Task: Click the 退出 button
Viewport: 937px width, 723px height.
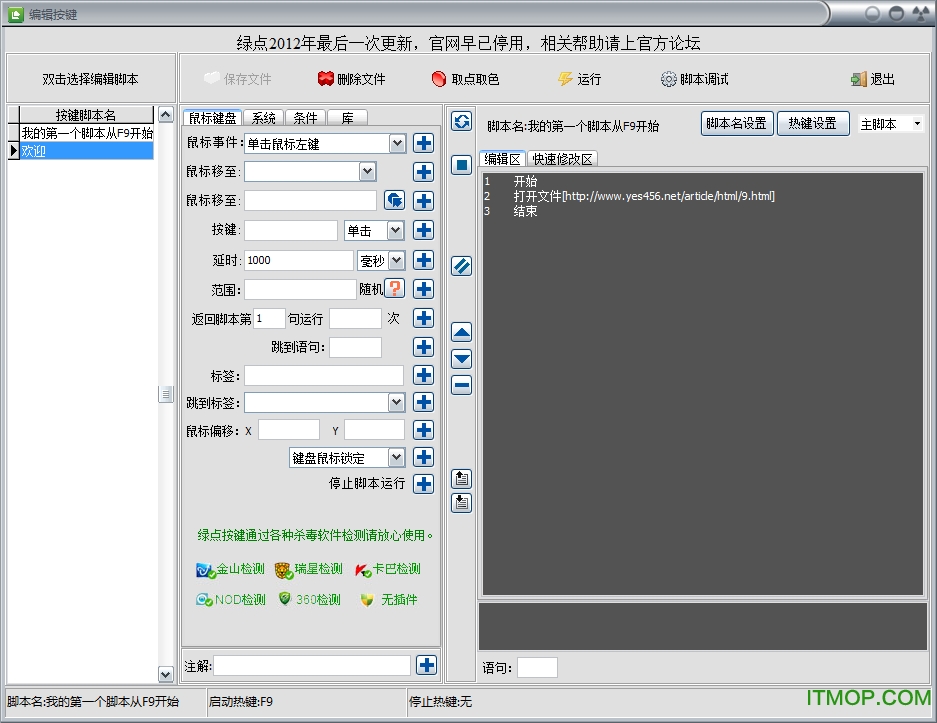Action: [873, 79]
